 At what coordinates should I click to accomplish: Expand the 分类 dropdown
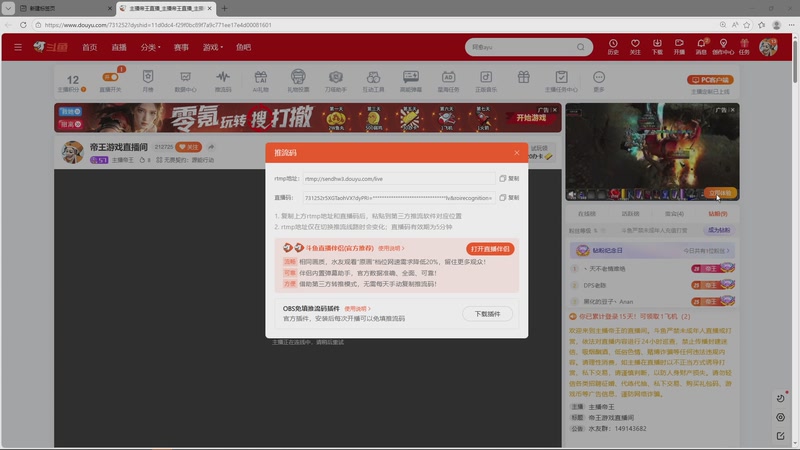(151, 47)
